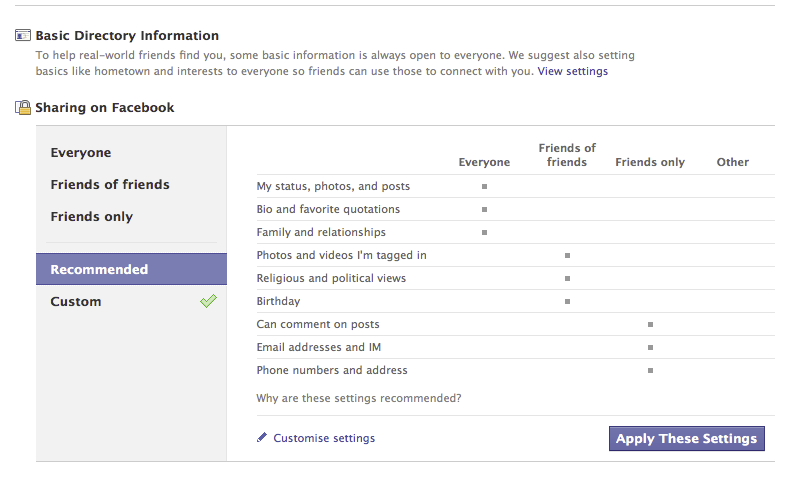Click Friends of friends marker for Birthday
This screenshot has height=477, width=811.
[567, 302]
